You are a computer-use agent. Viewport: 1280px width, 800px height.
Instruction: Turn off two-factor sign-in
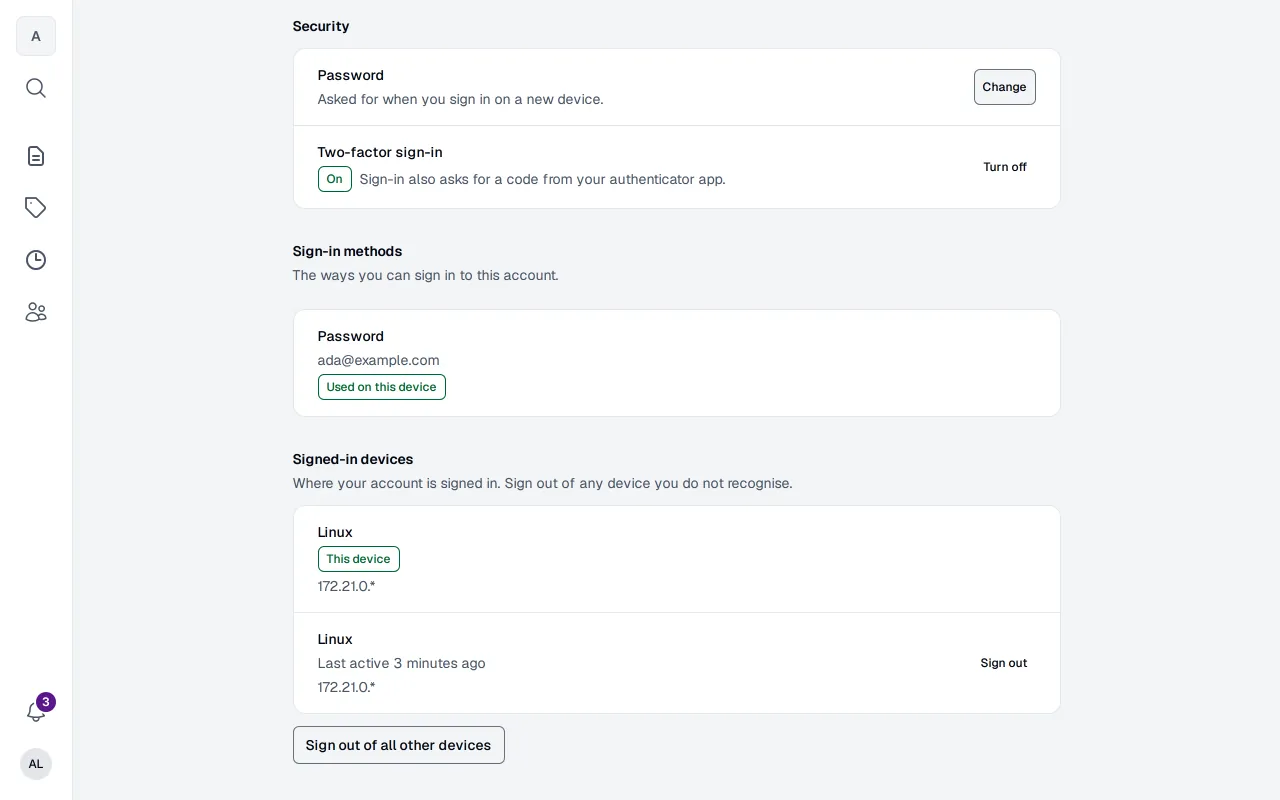pyautogui.click(x=1005, y=167)
